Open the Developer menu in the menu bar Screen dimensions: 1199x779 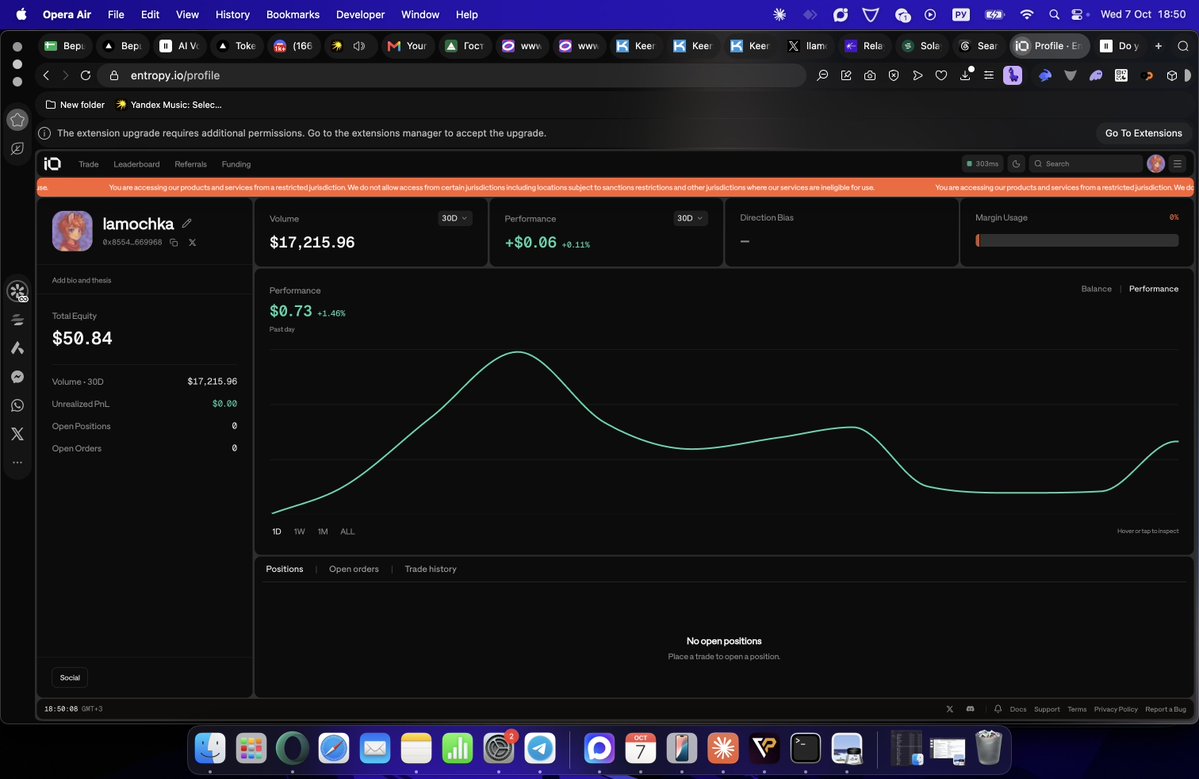click(360, 15)
